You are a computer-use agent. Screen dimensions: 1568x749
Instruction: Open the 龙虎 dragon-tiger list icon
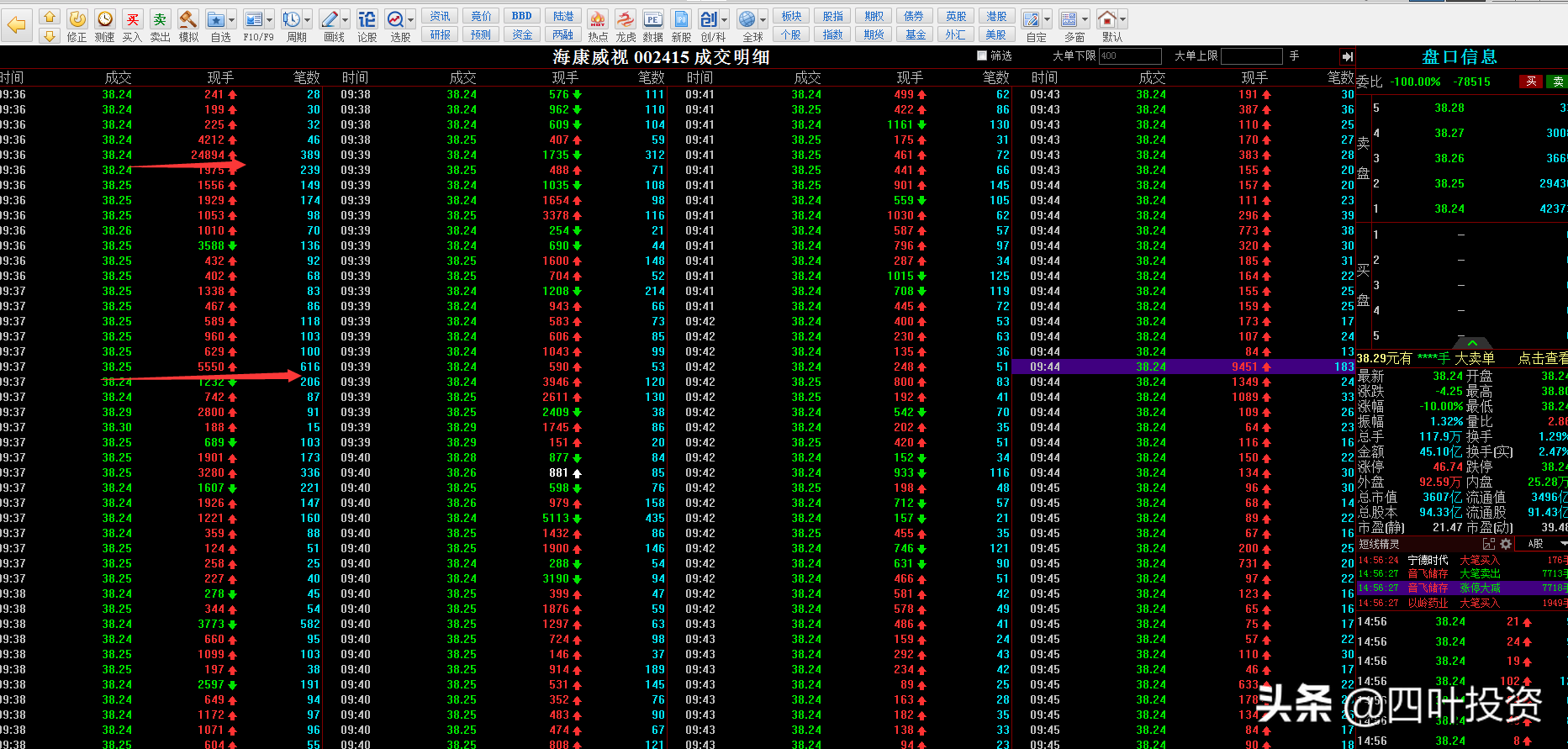pos(626,26)
